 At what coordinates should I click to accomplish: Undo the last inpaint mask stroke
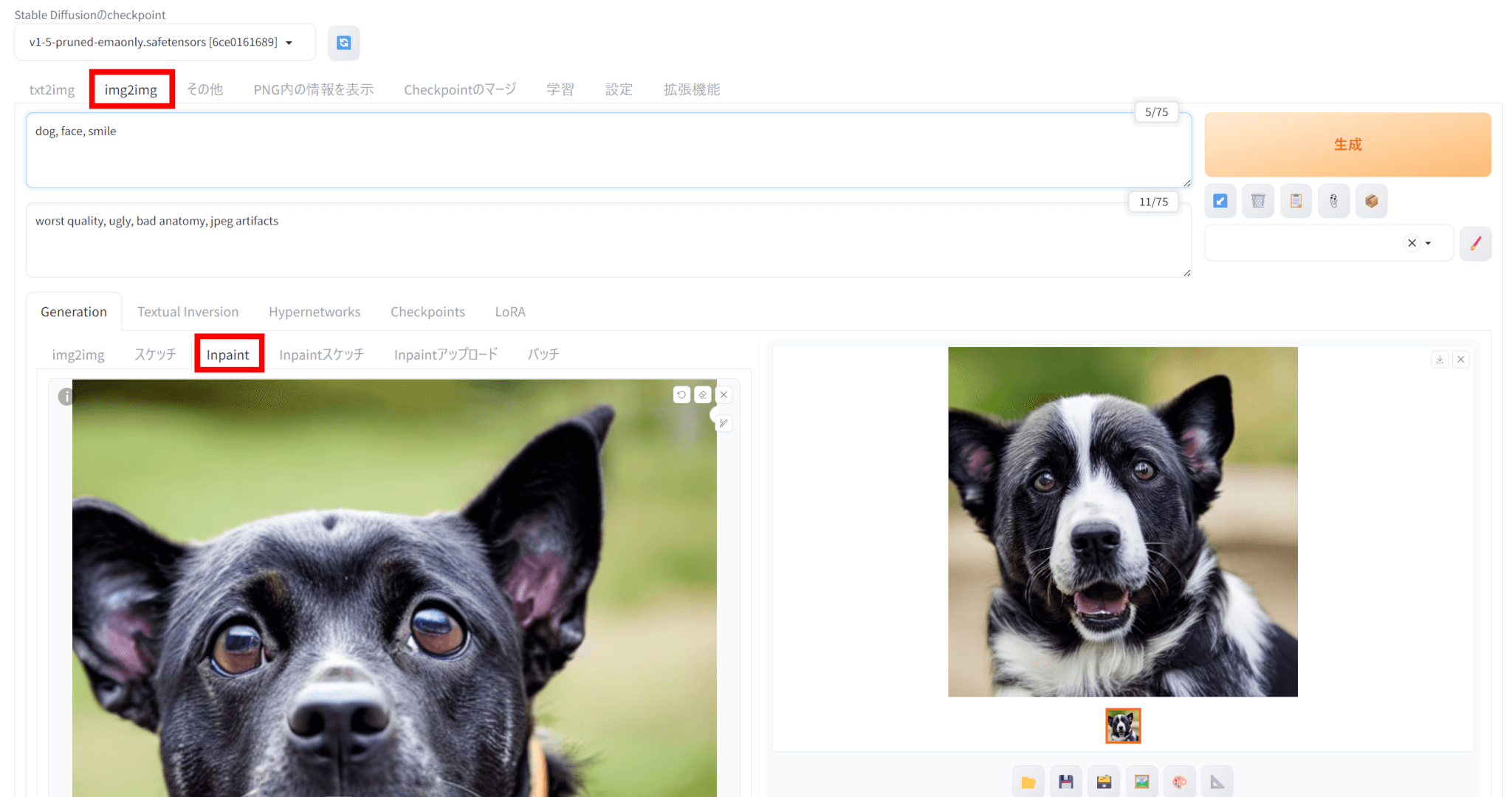pyautogui.click(x=681, y=394)
